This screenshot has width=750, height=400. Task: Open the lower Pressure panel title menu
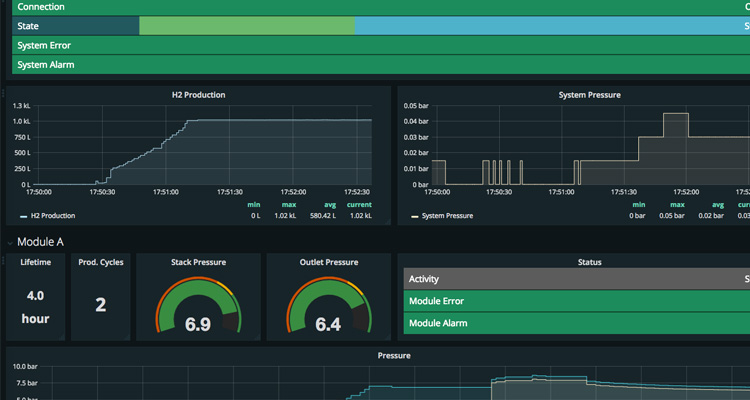(x=393, y=355)
